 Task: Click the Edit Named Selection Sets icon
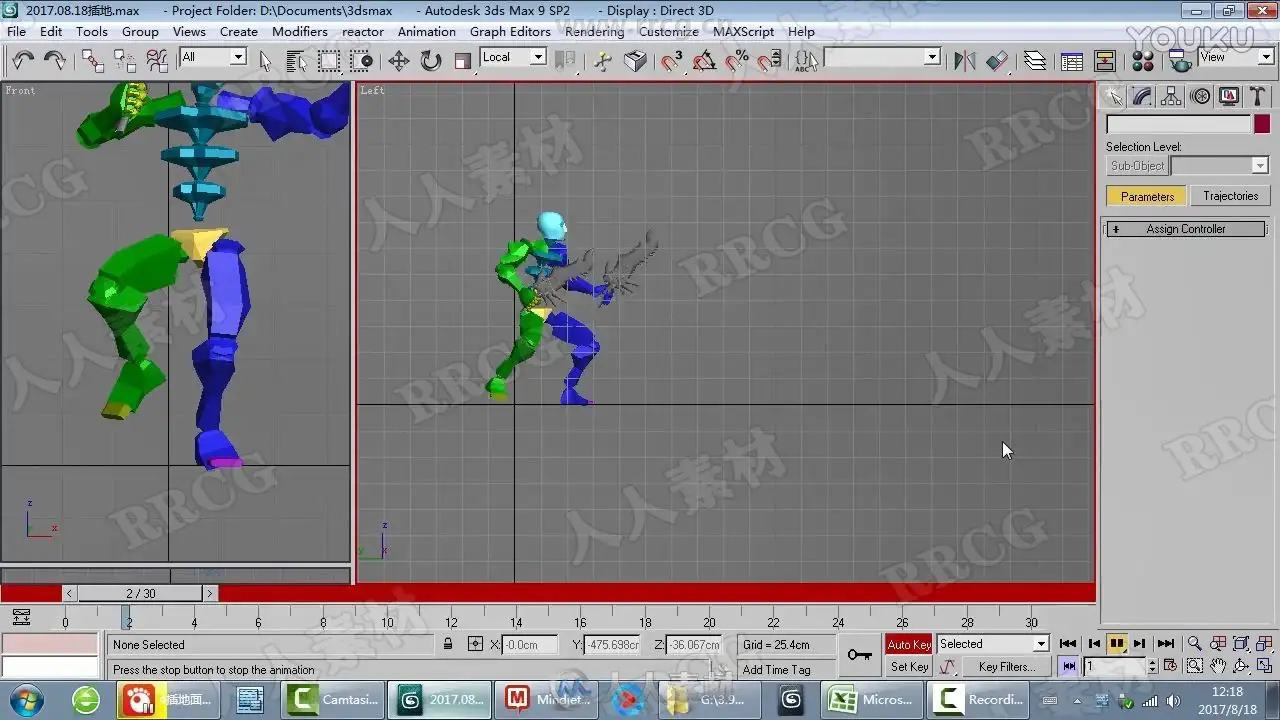[806, 61]
